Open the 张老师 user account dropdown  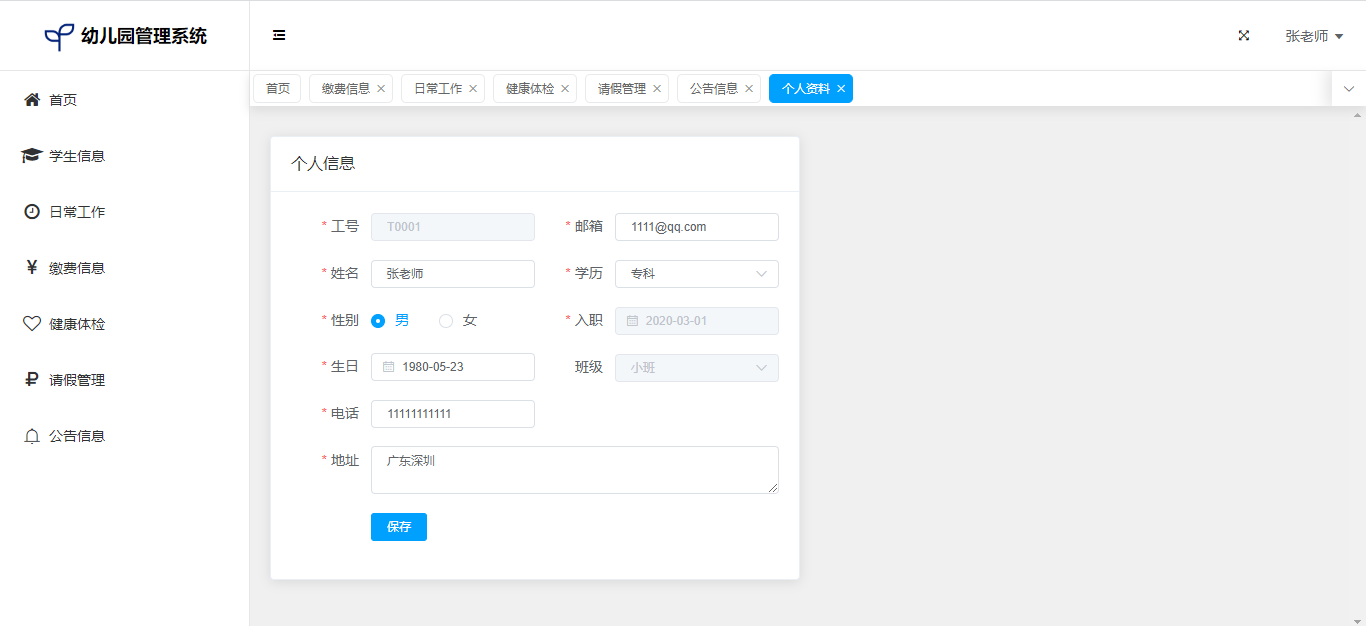[x=1313, y=36]
